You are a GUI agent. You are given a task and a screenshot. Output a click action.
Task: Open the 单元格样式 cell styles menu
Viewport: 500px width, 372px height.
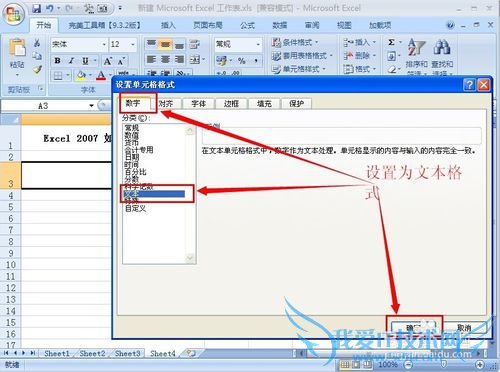pyautogui.click(x=299, y=69)
